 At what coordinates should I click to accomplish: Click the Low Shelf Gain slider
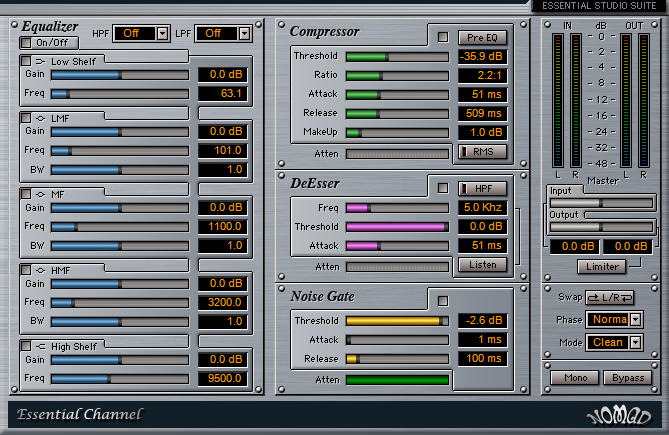[x=120, y=75]
